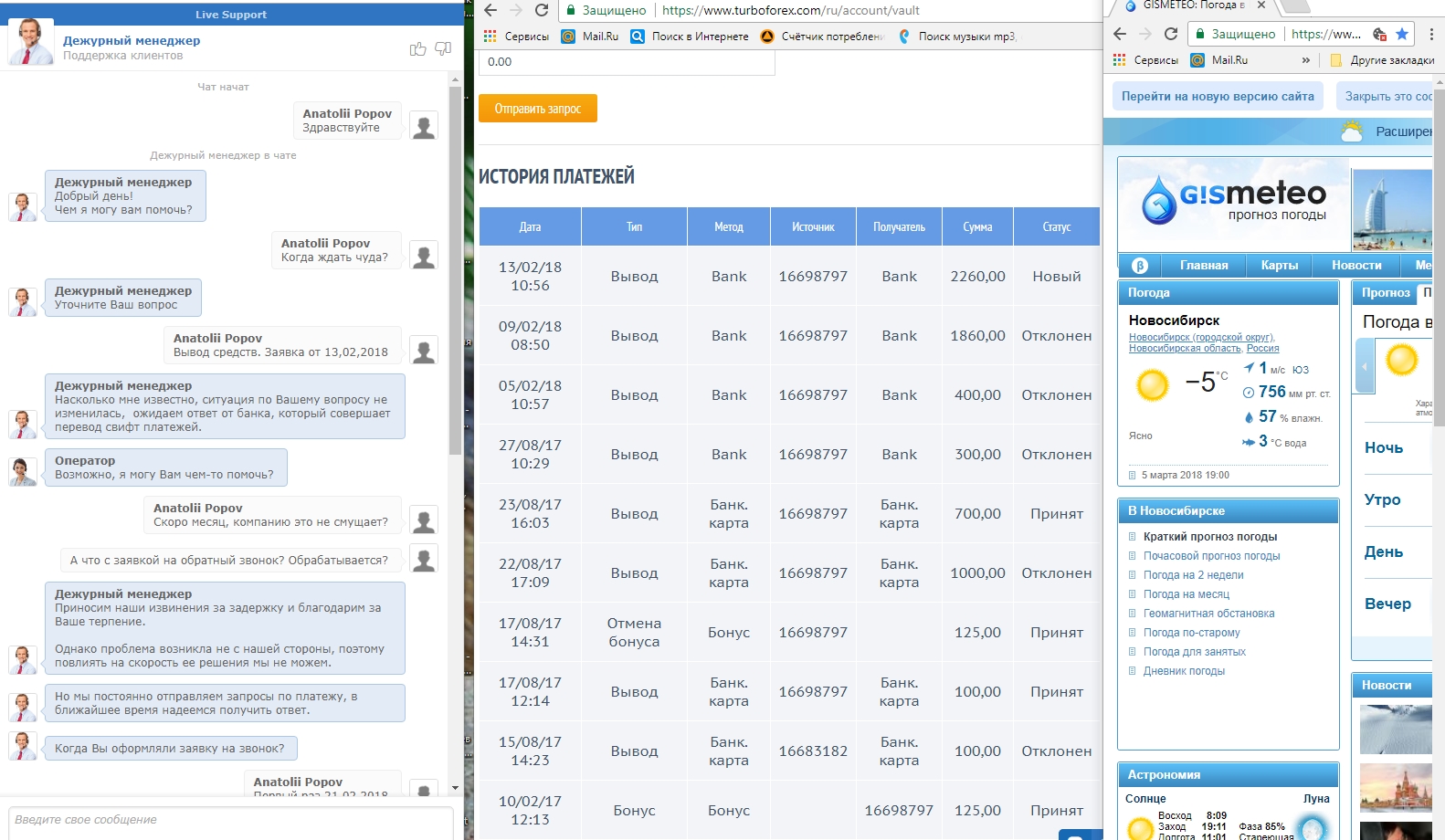Open the cathedral news thumbnail
Viewport: 1445px width, 840px height.
click(x=1396, y=788)
